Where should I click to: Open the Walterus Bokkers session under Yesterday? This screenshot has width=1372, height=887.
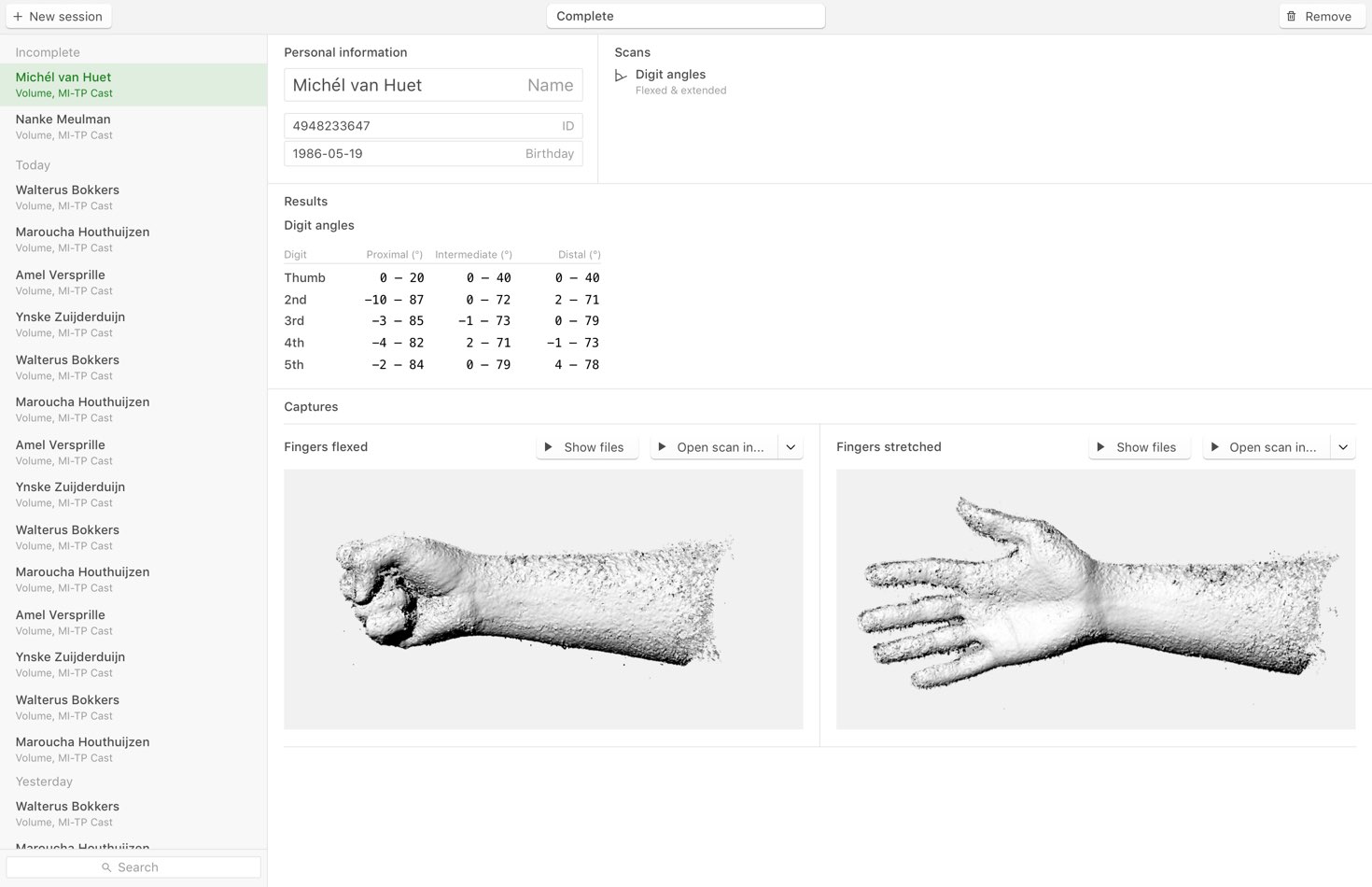tap(133, 814)
